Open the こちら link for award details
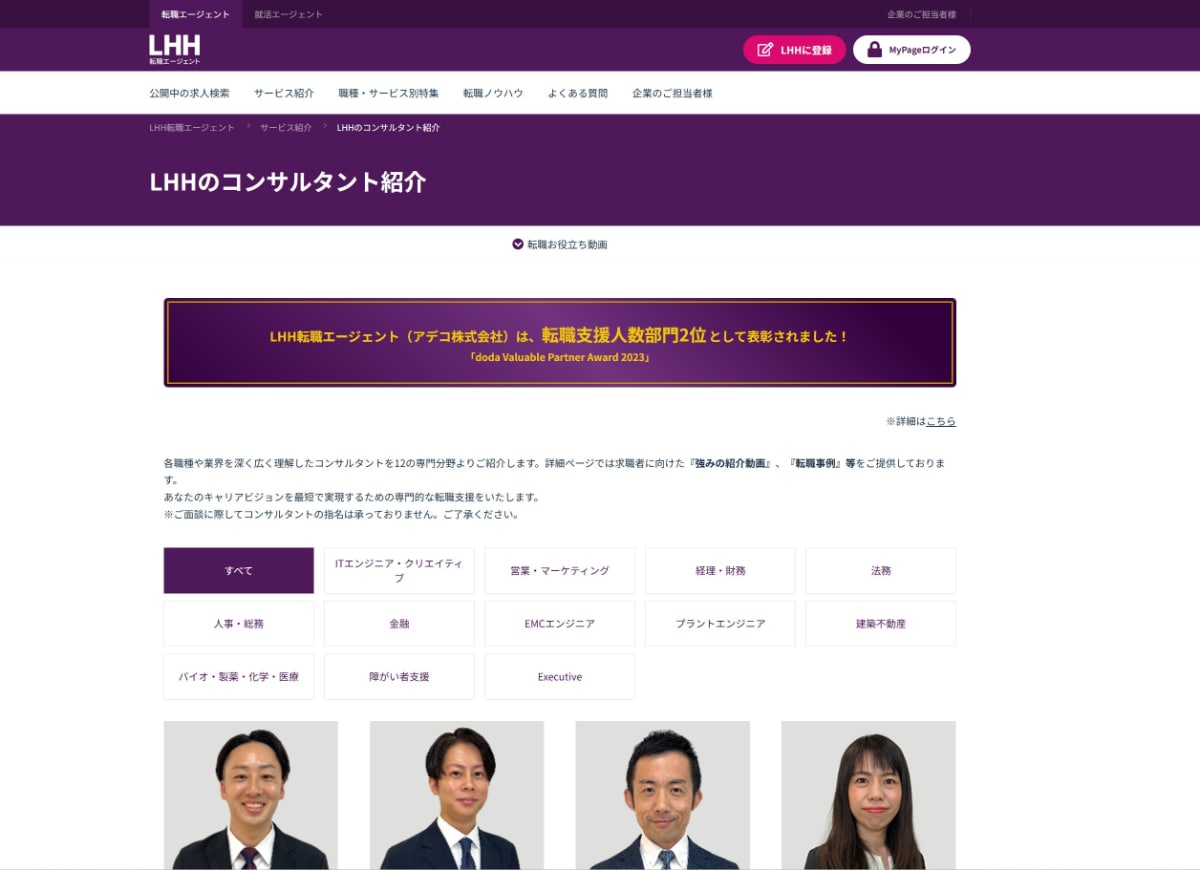This screenshot has height=870, width=1200. [941, 421]
